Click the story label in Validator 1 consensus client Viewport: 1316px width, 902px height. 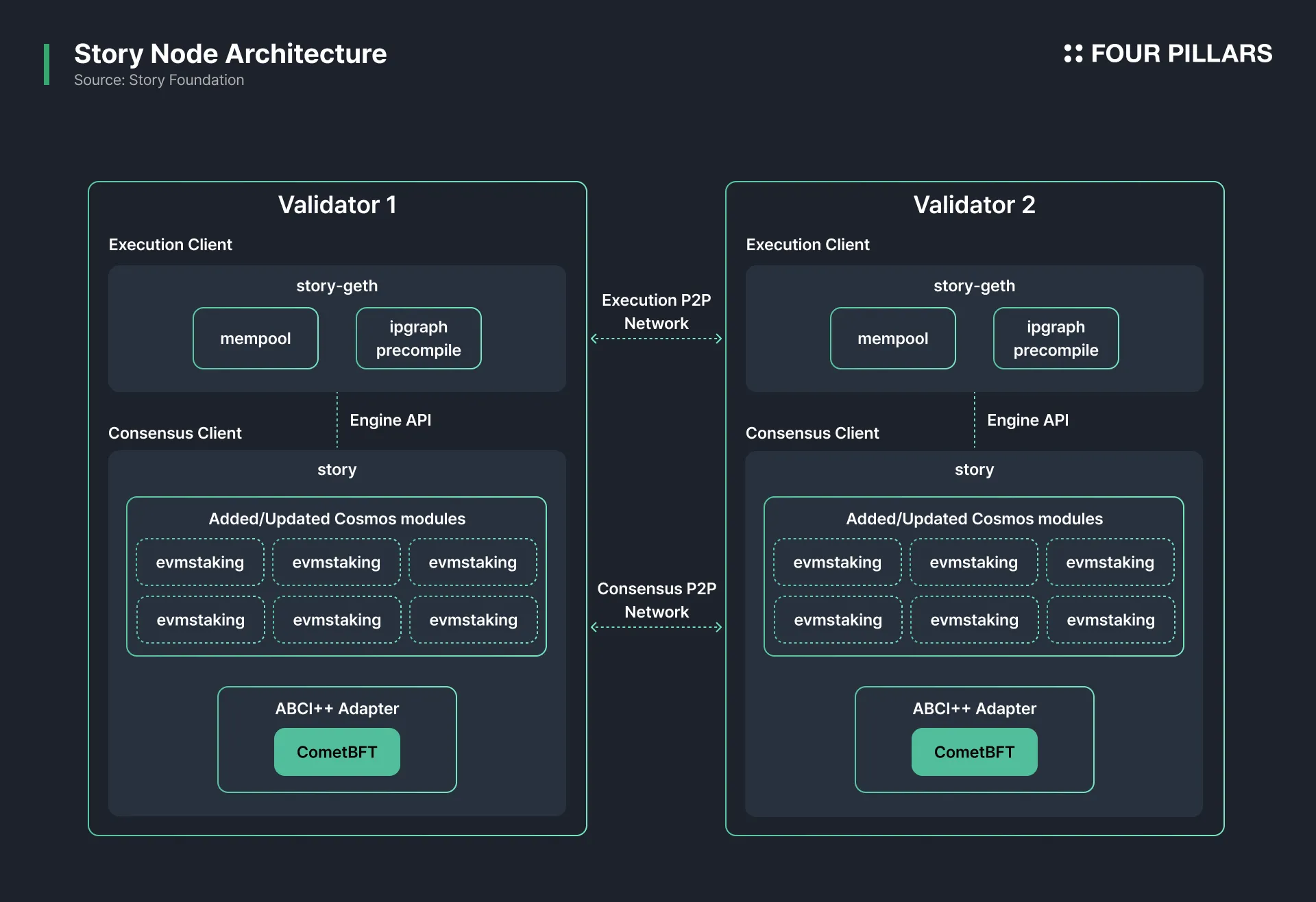pyautogui.click(x=337, y=470)
